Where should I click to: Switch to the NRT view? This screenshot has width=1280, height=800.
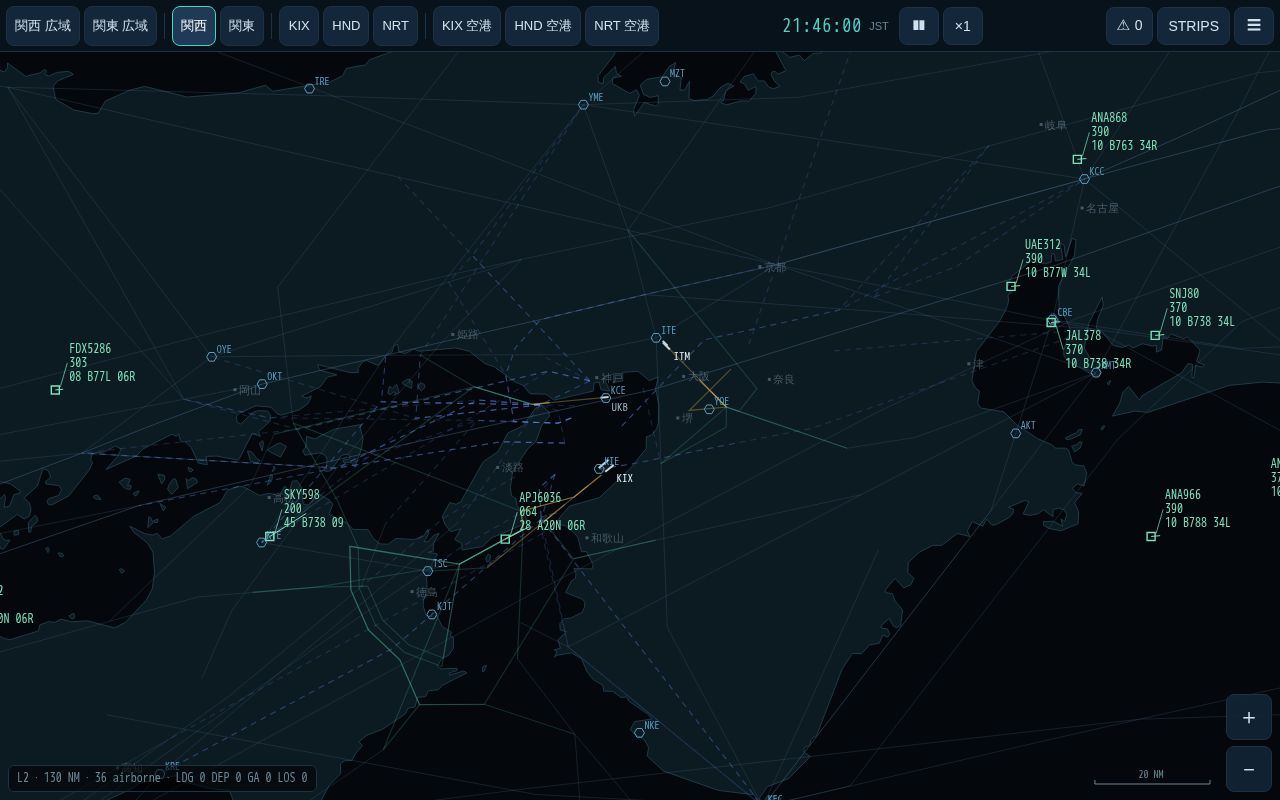(396, 26)
